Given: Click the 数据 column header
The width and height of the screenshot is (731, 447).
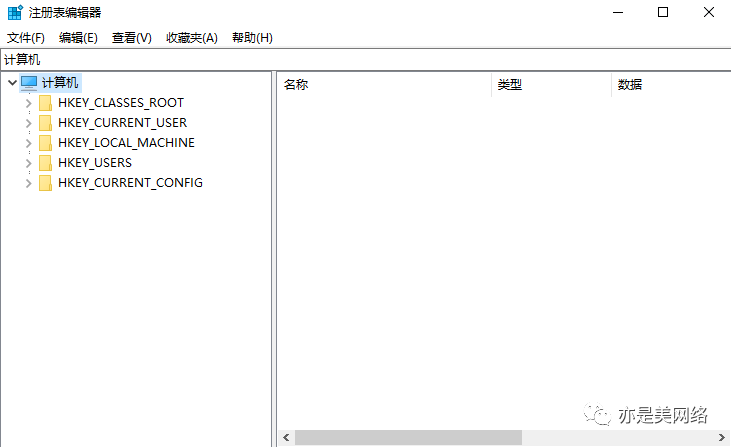Looking at the screenshot, I should pyautogui.click(x=671, y=84).
